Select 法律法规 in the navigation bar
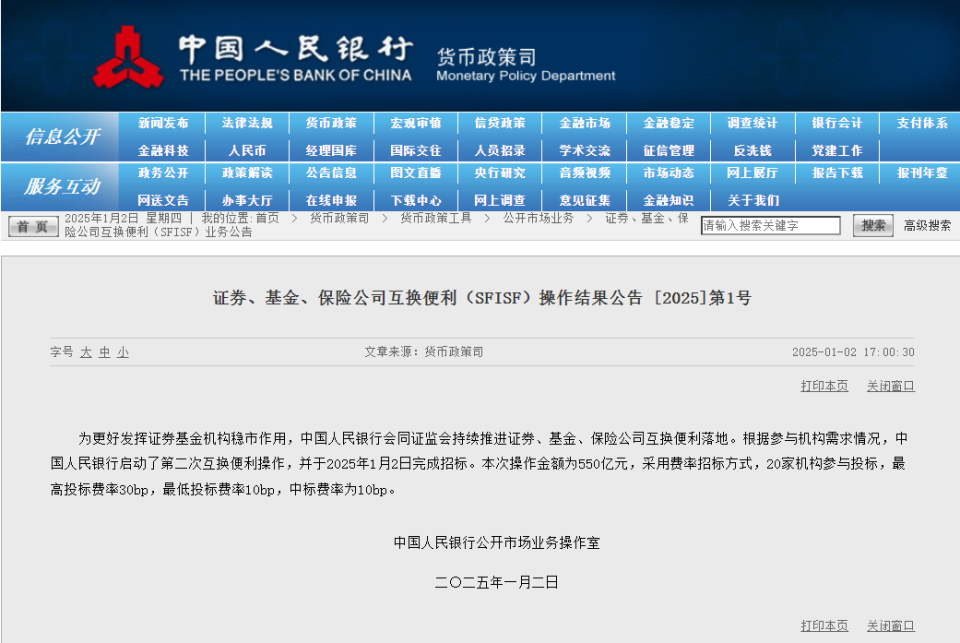960x643 pixels. coord(247,124)
